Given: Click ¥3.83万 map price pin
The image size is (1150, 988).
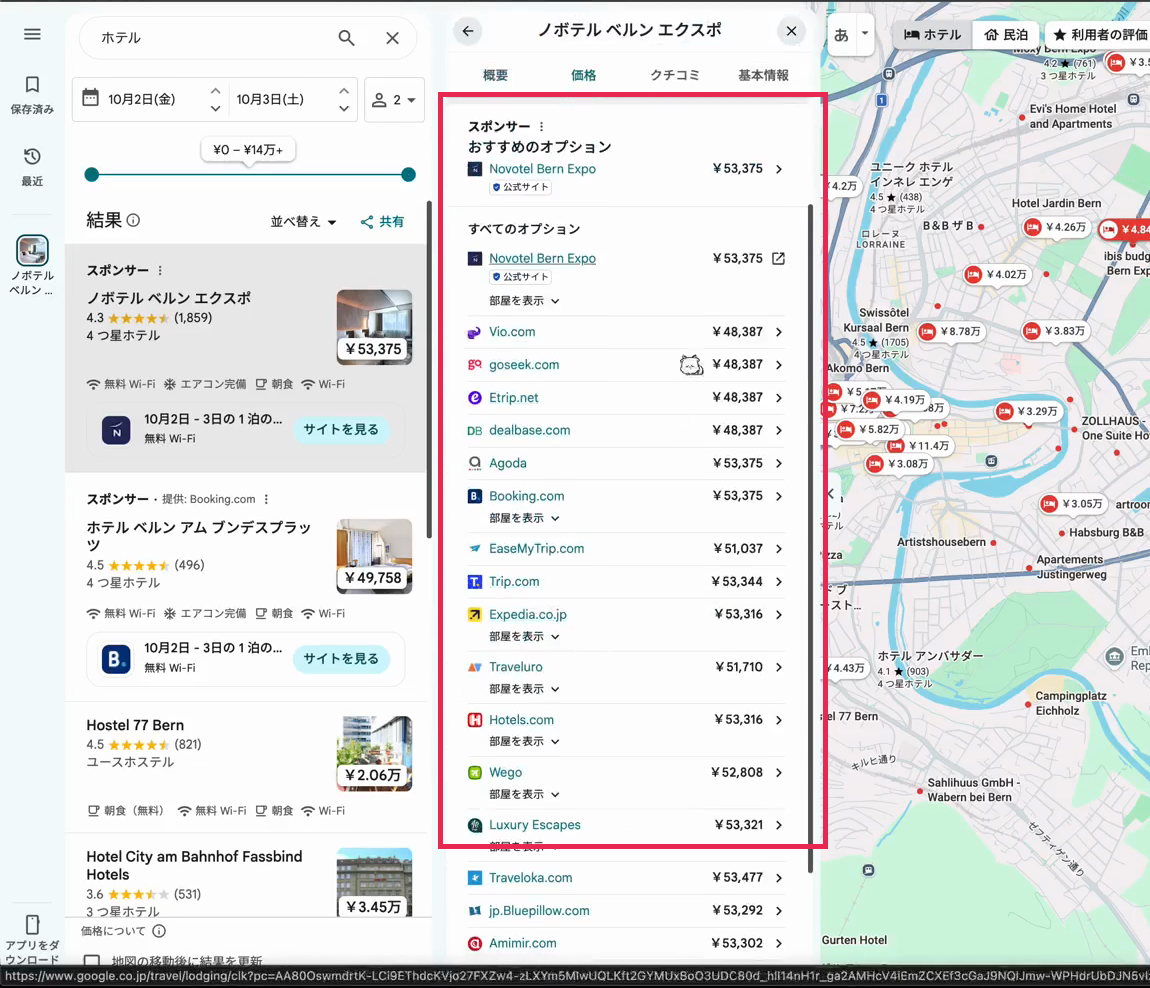Looking at the screenshot, I should [1055, 332].
